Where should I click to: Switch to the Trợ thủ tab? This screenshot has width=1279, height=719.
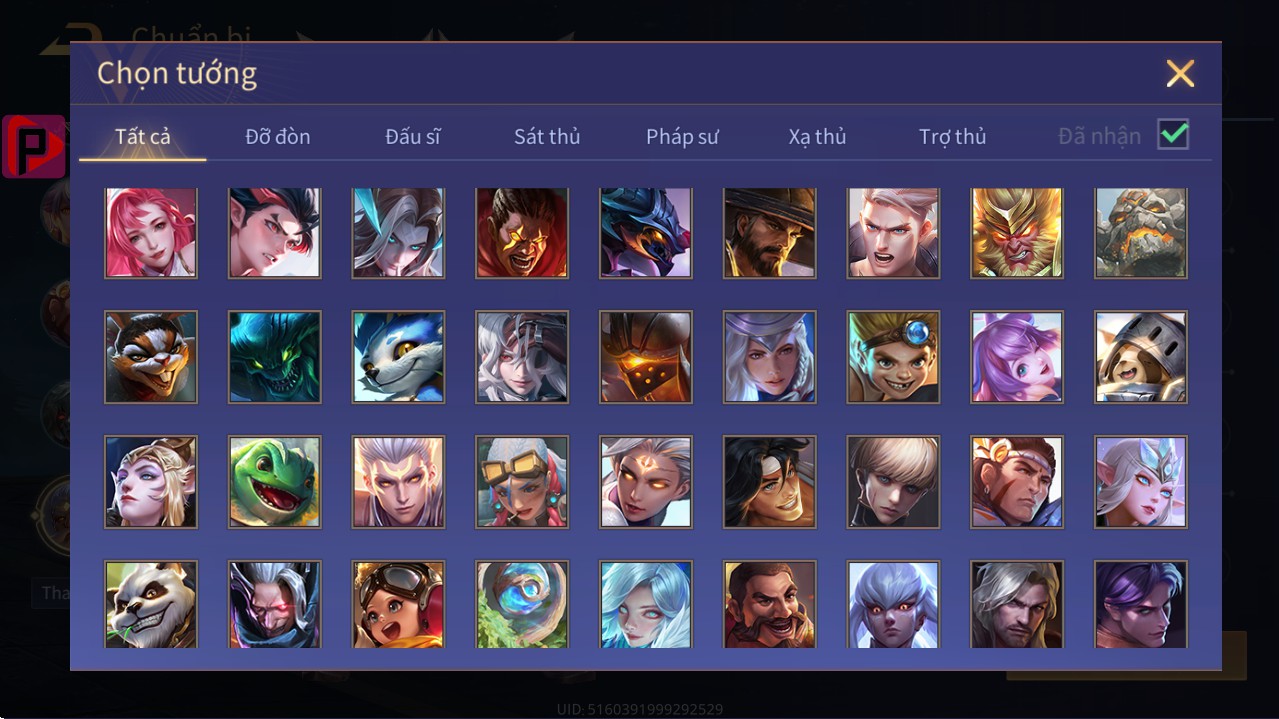point(952,137)
